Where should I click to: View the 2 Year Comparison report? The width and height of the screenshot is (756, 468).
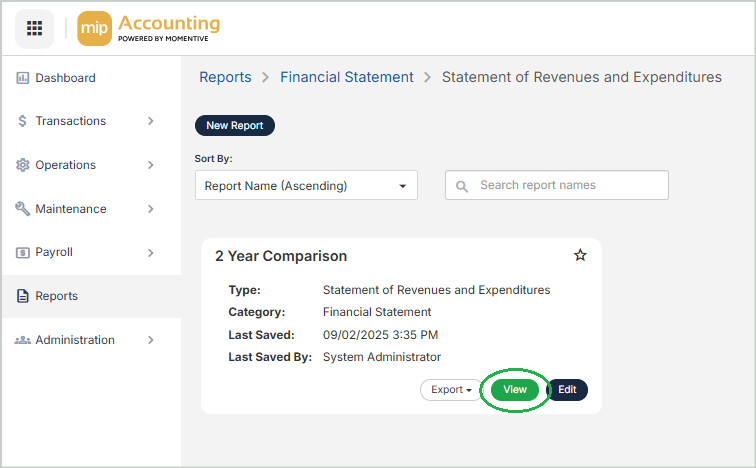tap(515, 390)
